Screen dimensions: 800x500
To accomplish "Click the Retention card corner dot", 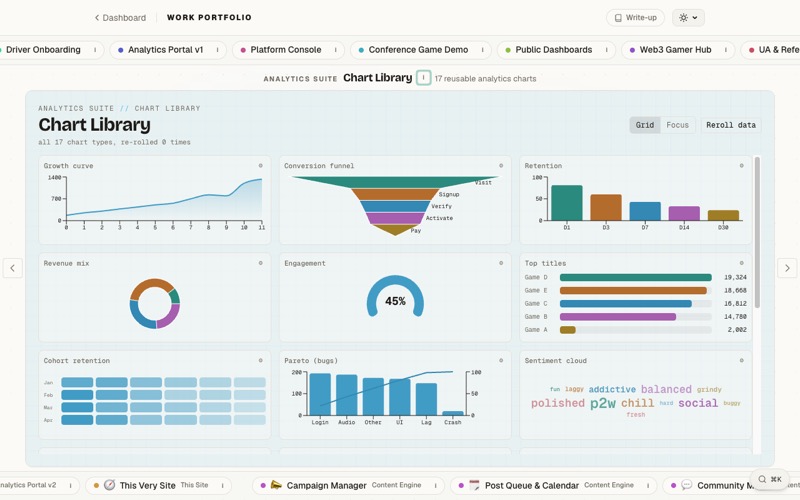I will coord(741,166).
